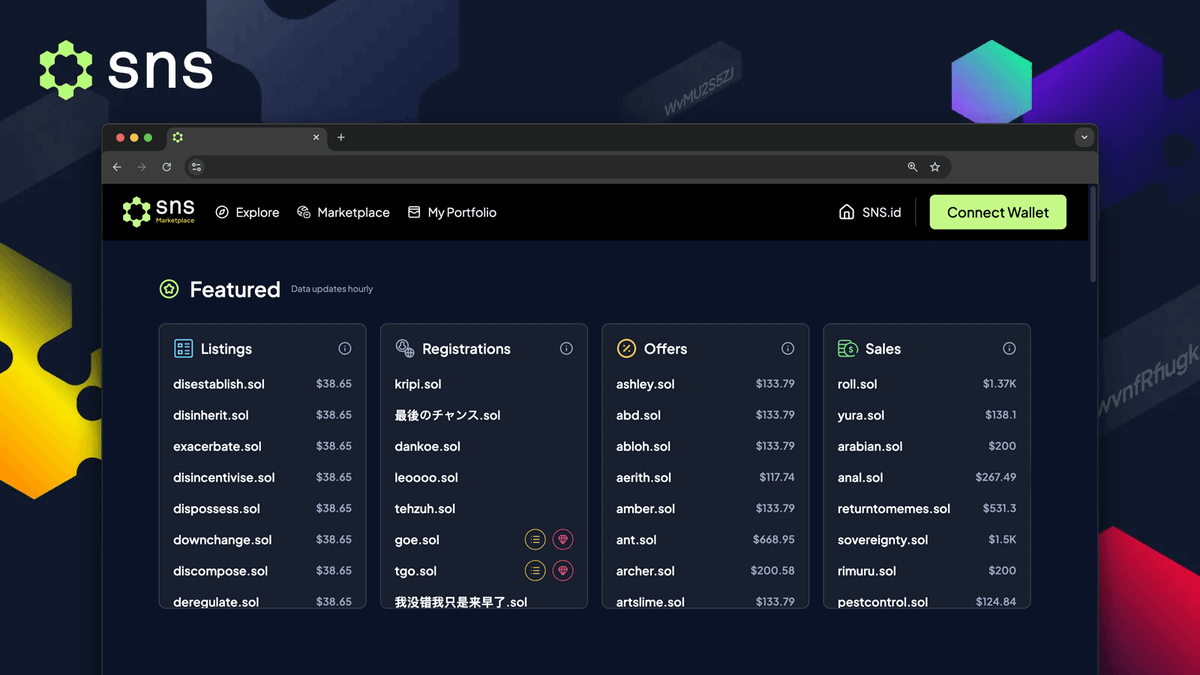This screenshot has height=675, width=1200.
Task: Open a new browser tab
Action: pos(341,137)
